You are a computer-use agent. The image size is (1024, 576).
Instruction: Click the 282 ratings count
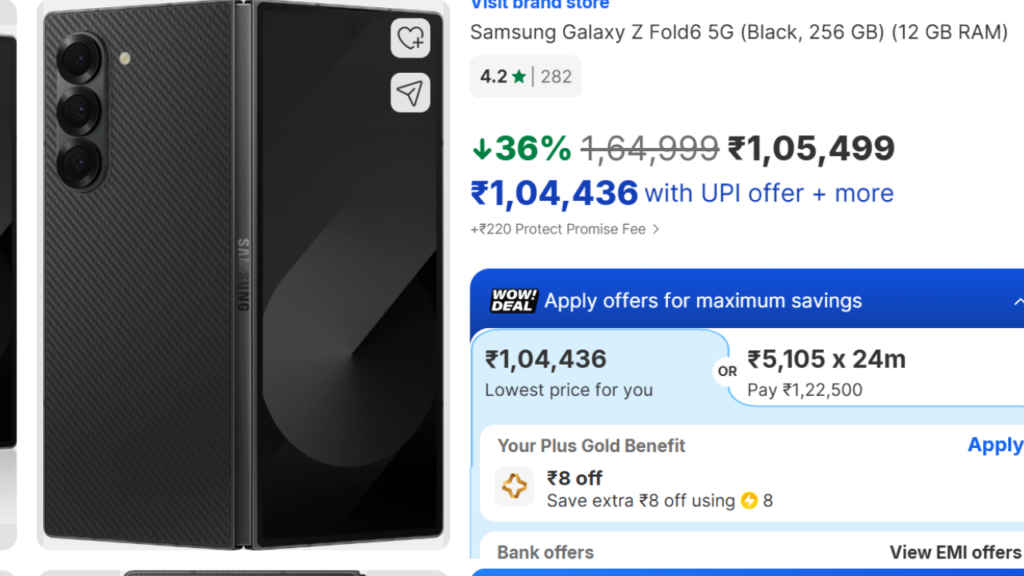555,76
